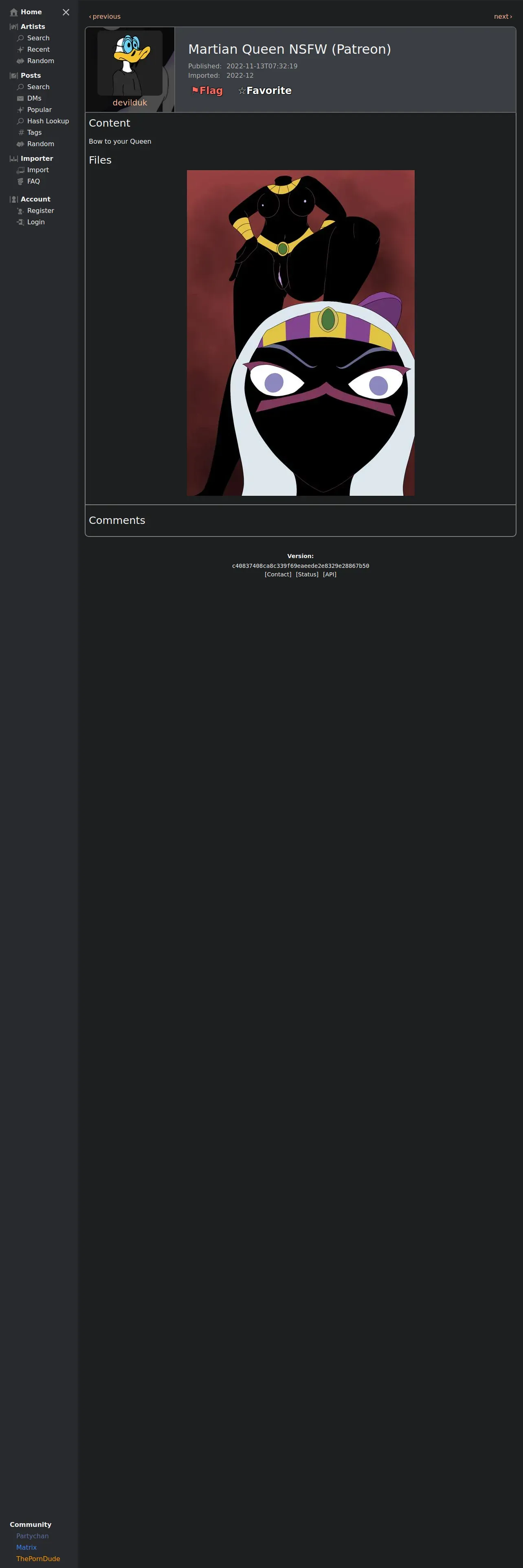
Task: Click the envelope icon beside DMs
Action: click(x=21, y=99)
